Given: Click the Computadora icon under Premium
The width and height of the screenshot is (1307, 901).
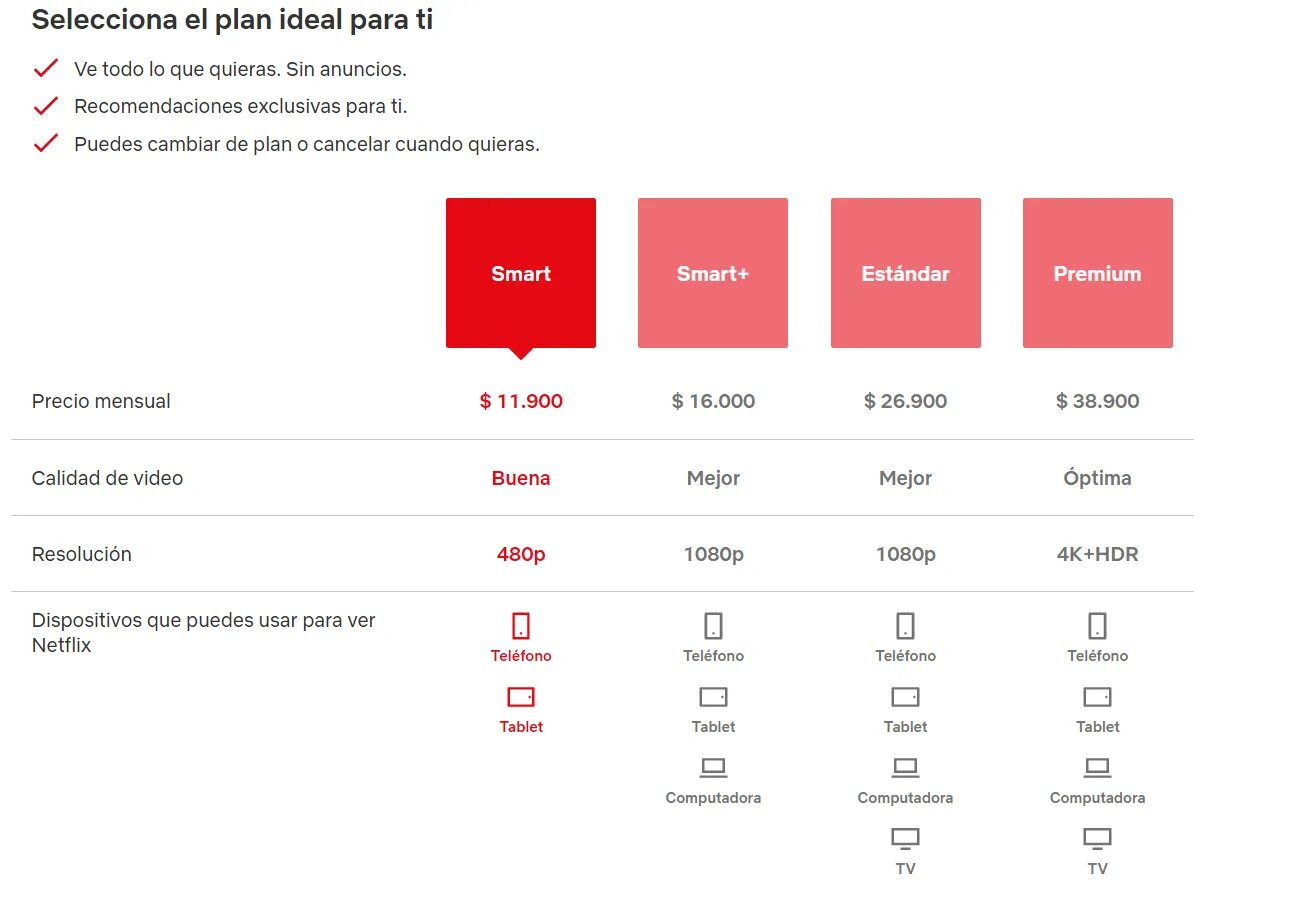Looking at the screenshot, I should pyautogui.click(x=1097, y=768).
